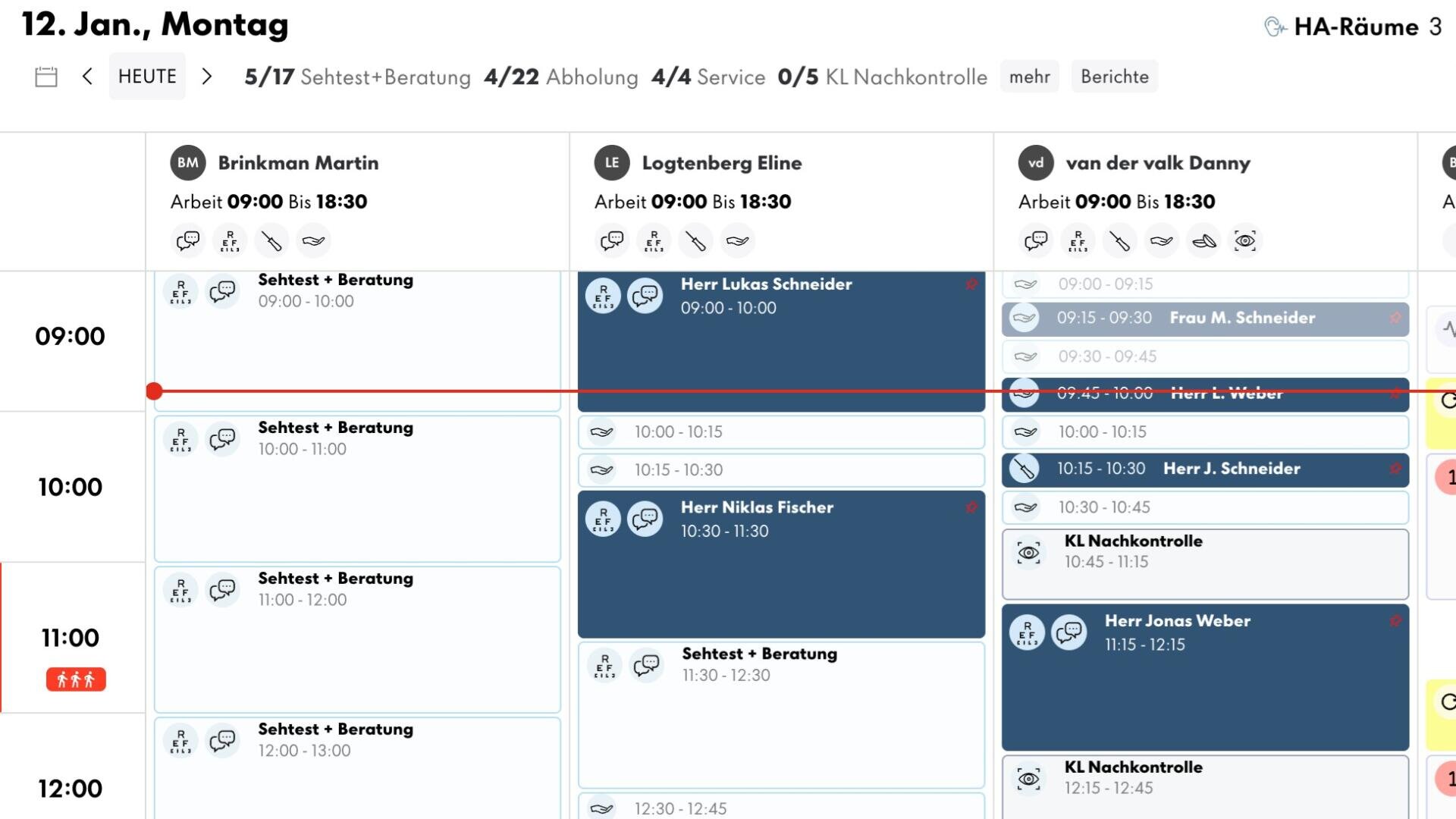Open the calendar picker icon near HEUTE
The width and height of the screenshot is (1456, 819).
click(45, 76)
